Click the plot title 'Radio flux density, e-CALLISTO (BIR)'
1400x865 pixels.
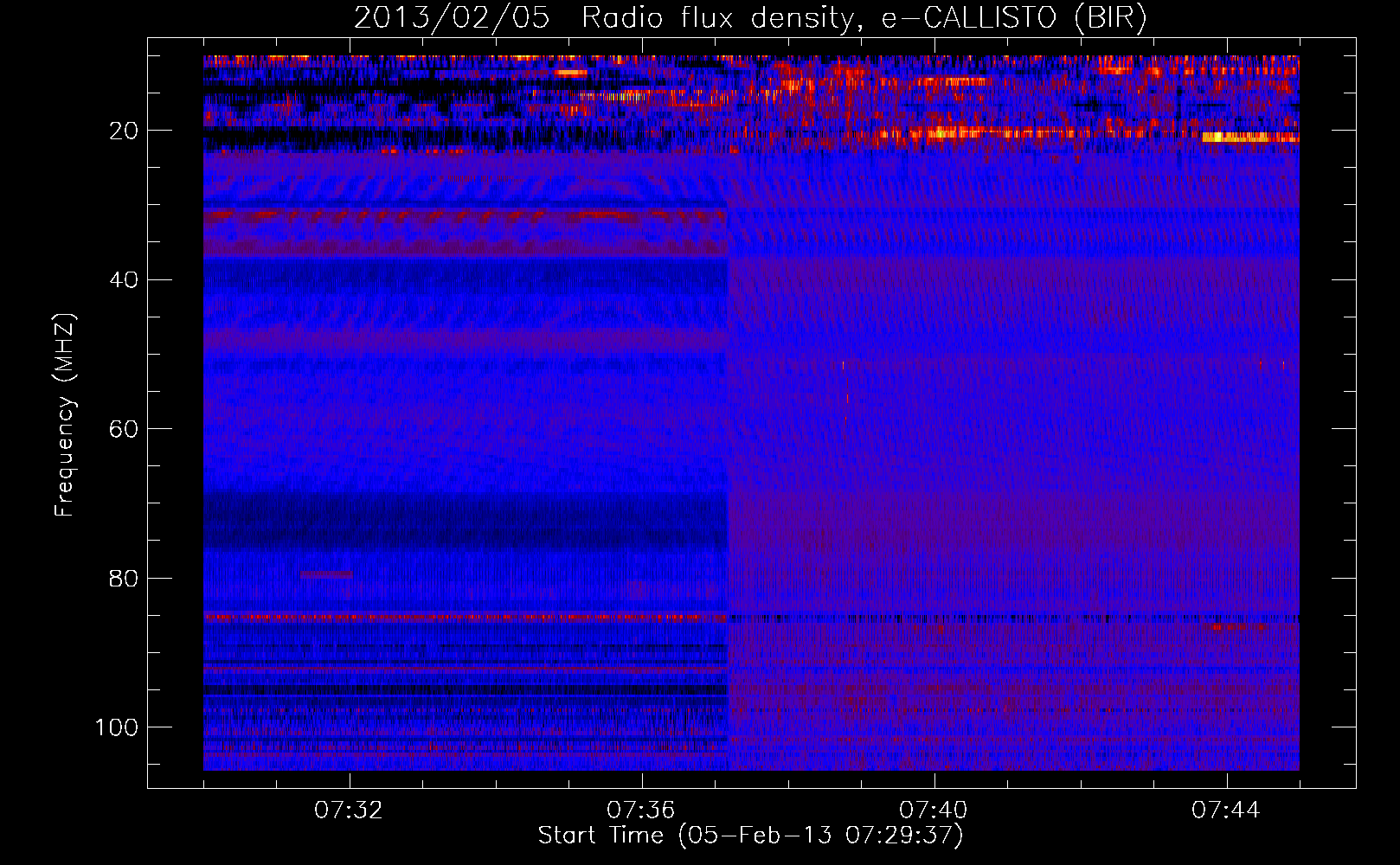click(864, 18)
